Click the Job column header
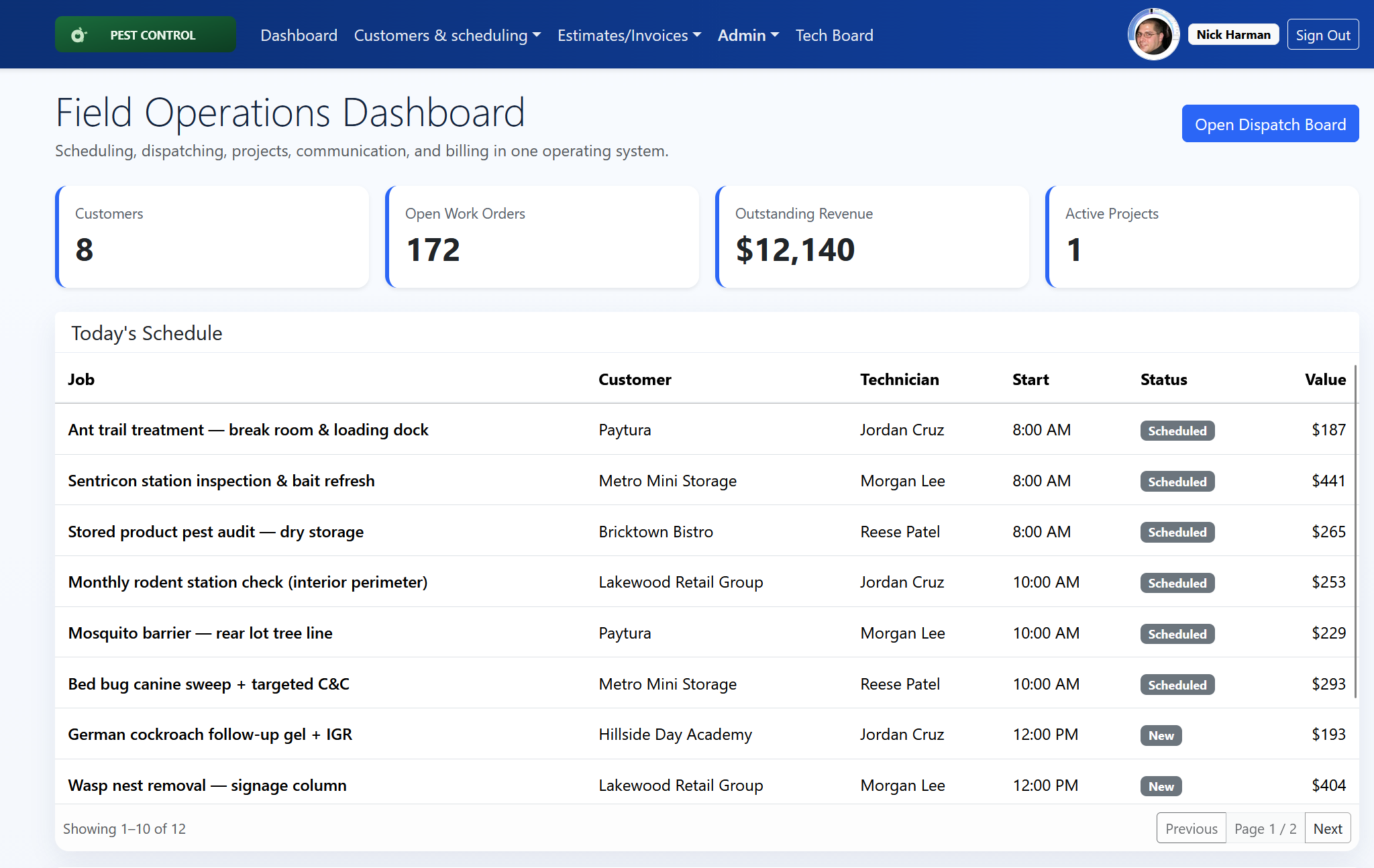This screenshot has width=1374, height=868. click(x=81, y=379)
